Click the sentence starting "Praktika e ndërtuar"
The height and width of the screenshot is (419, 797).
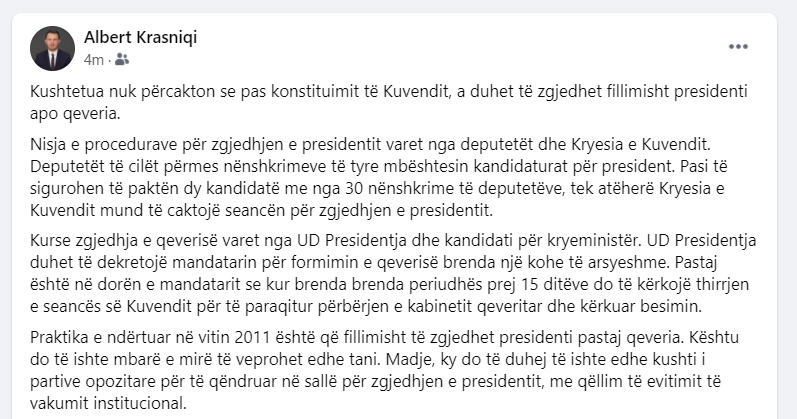(x=355, y=337)
